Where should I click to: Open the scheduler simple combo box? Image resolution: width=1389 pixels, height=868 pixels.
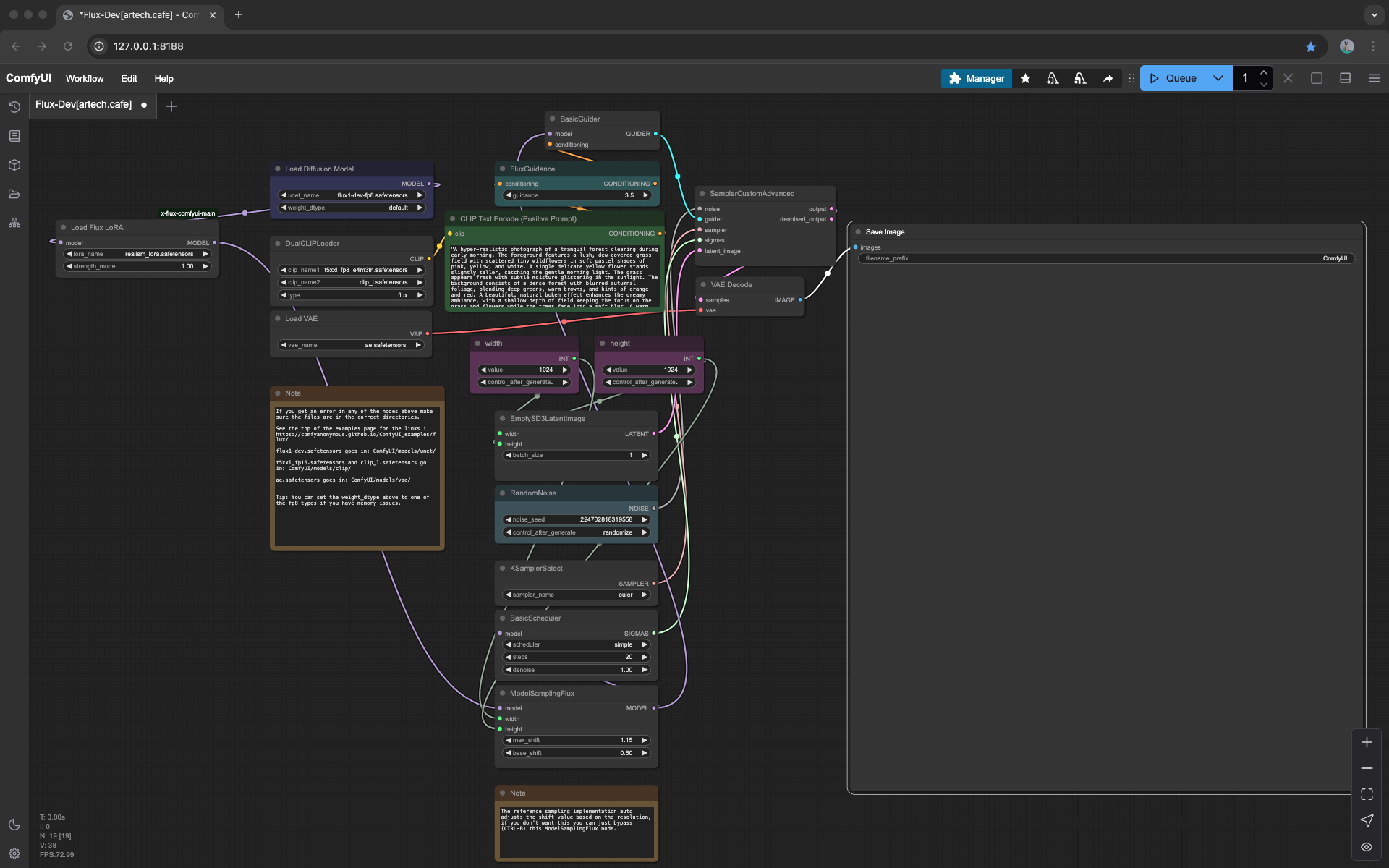[577, 644]
